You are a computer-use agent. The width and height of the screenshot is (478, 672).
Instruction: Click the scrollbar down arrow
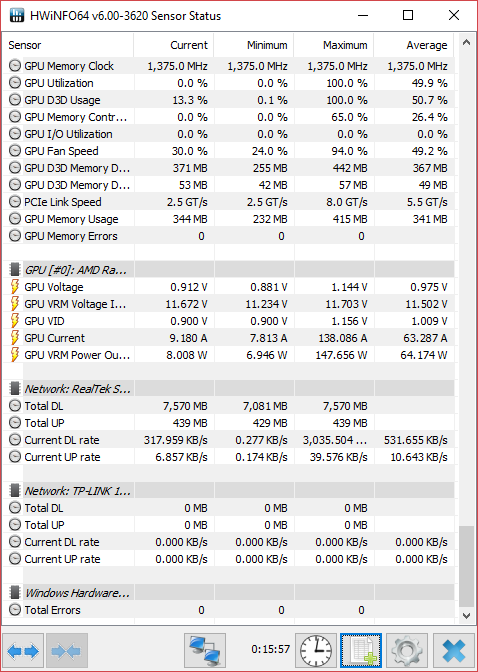[466, 615]
